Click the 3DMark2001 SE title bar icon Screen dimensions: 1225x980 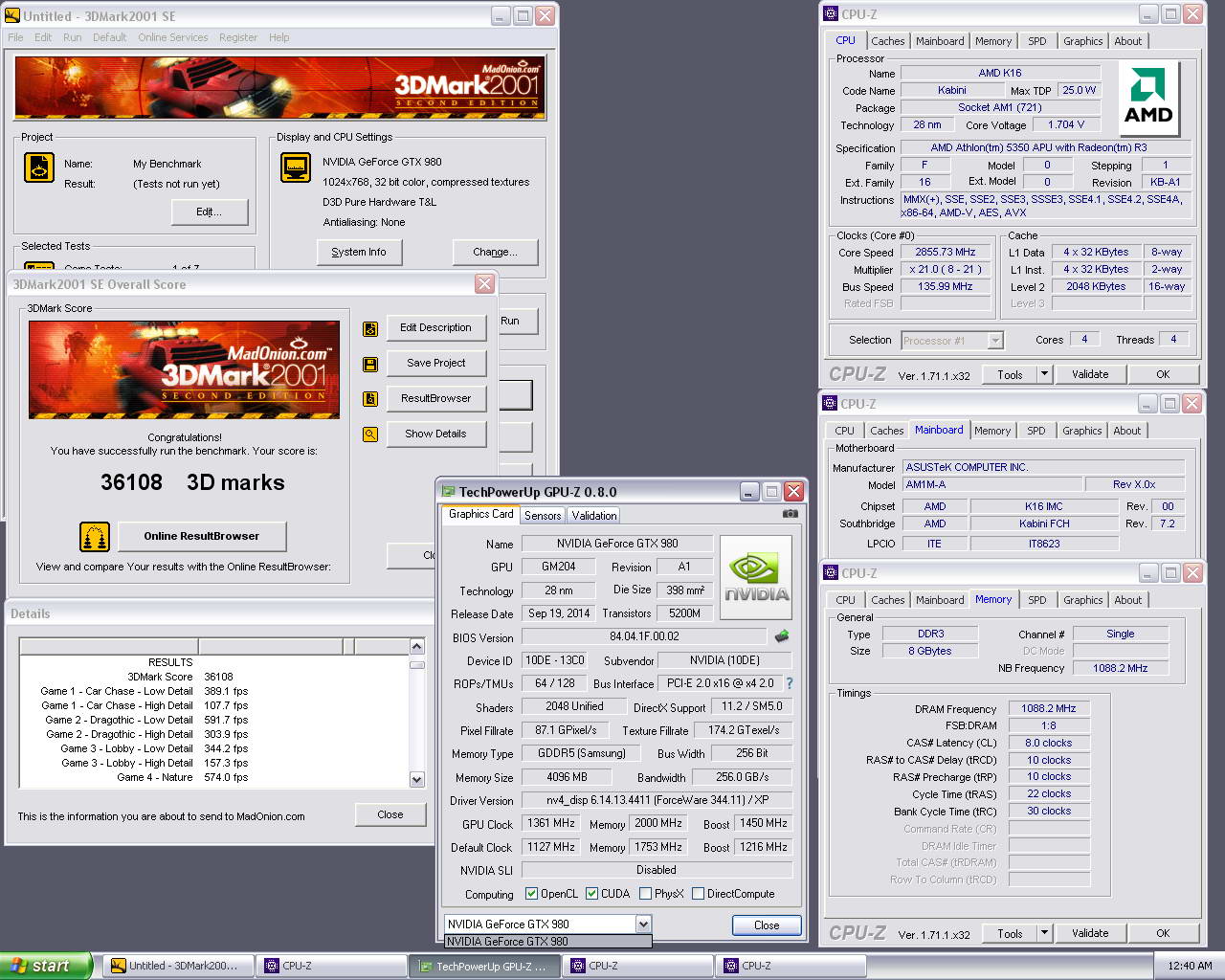[x=12, y=15]
